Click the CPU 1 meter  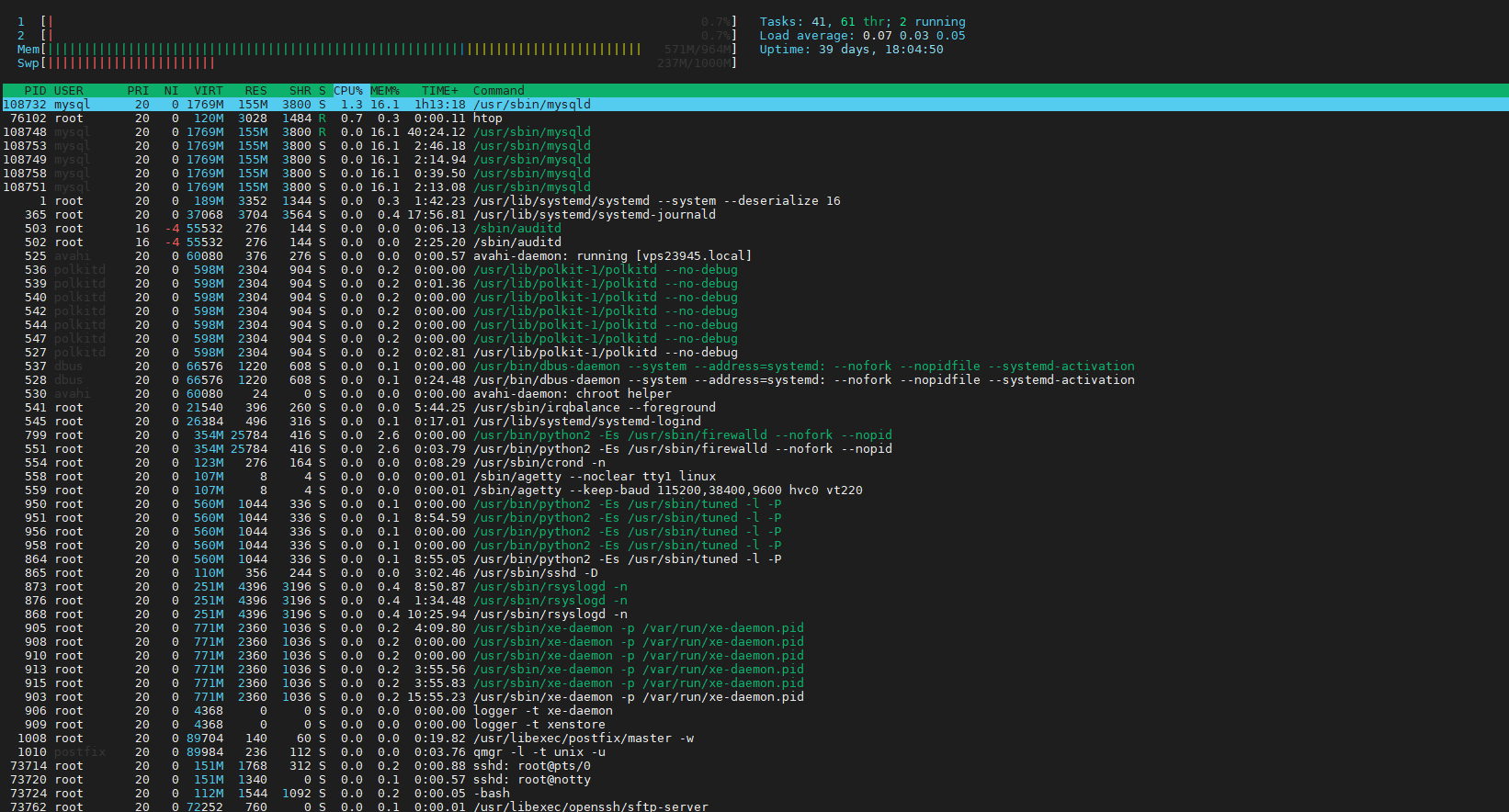[x=377, y=22]
